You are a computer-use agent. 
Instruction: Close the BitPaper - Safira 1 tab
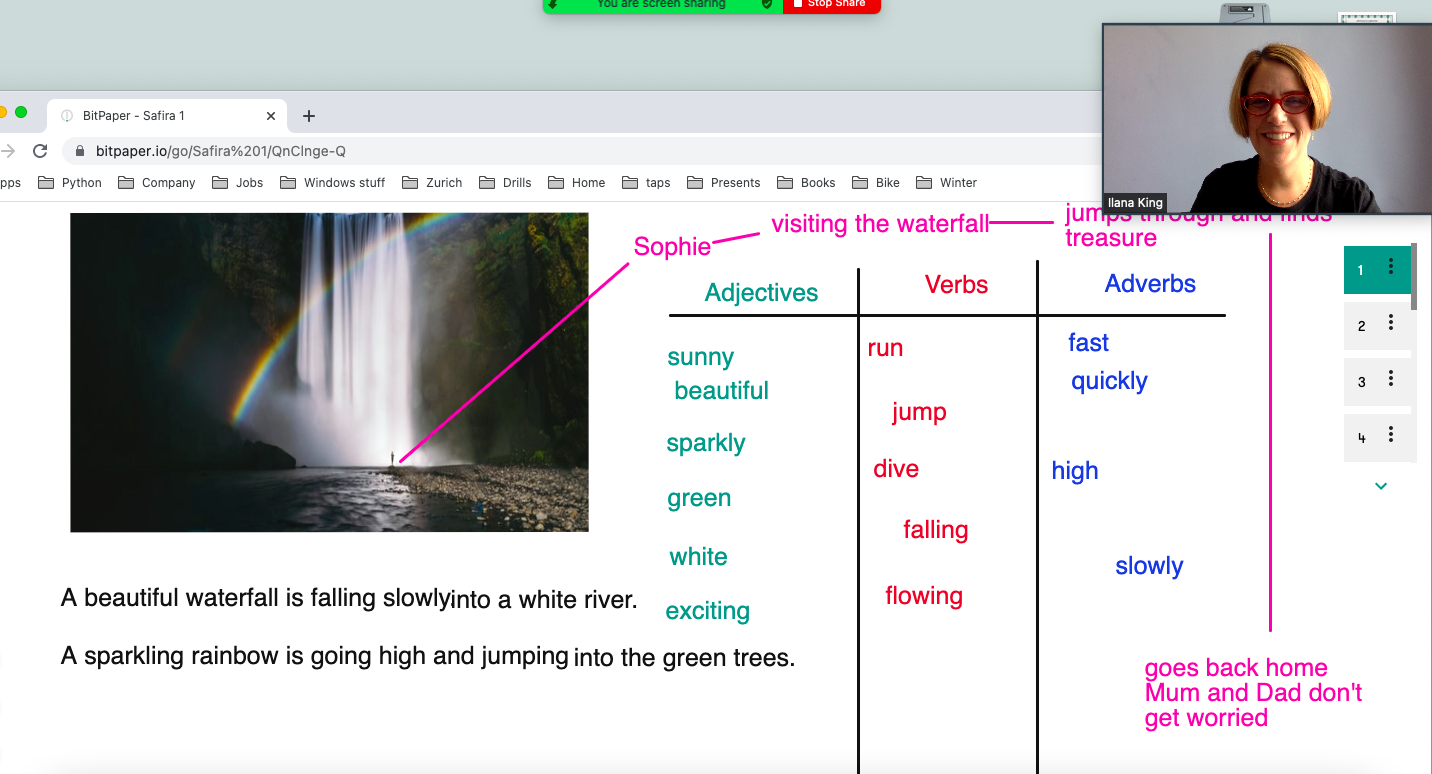[x=271, y=116]
